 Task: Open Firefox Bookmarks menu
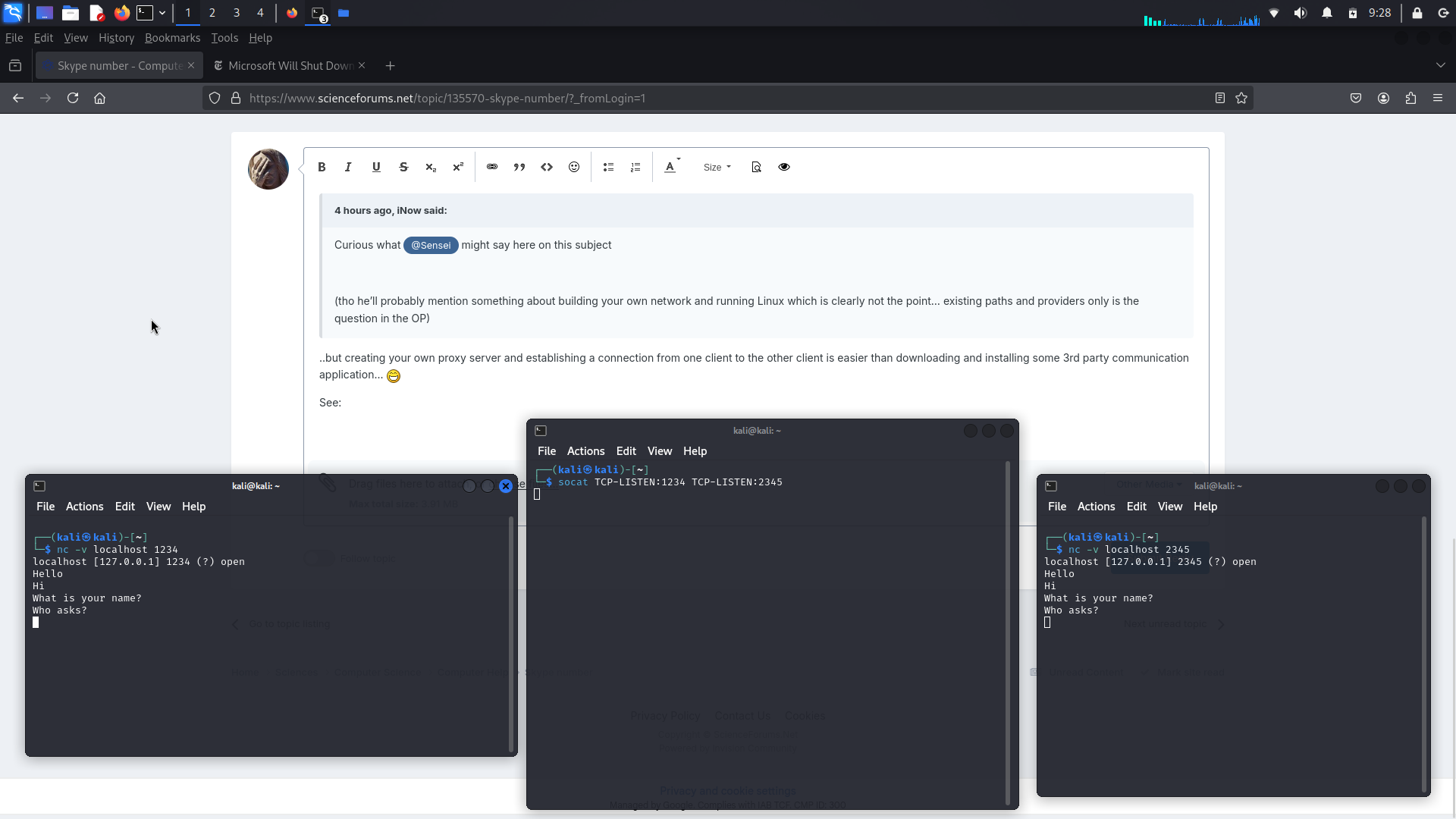tap(172, 38)
